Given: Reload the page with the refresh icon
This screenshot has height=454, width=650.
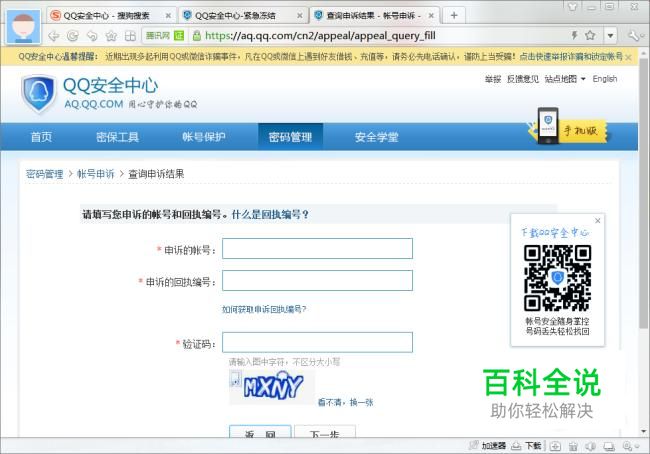Looking at the screenshot, I should click(x=73, y=36).
